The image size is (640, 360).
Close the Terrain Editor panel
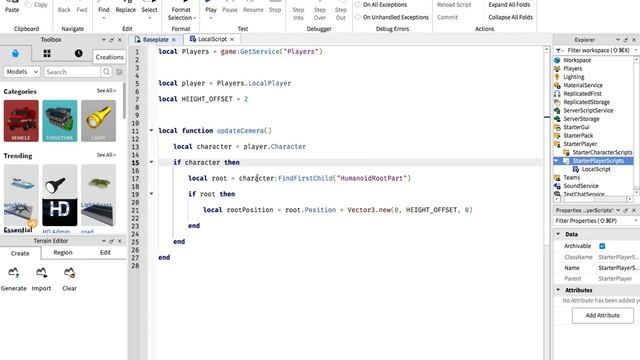[120, 241]
